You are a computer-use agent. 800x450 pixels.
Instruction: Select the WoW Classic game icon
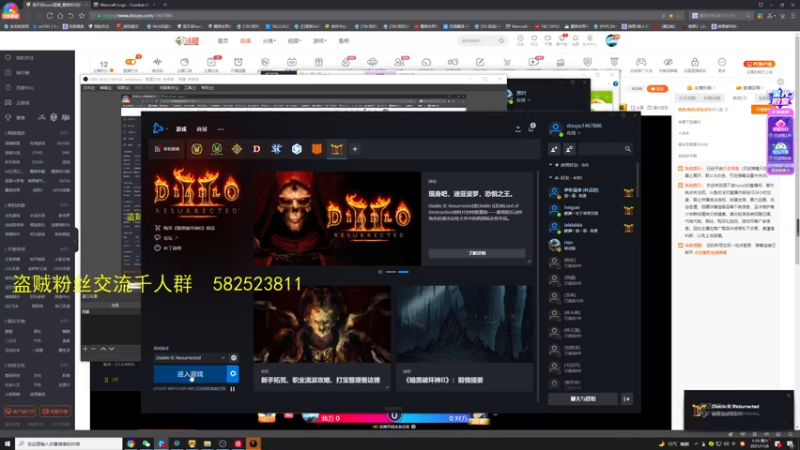[x=217, y=149]
